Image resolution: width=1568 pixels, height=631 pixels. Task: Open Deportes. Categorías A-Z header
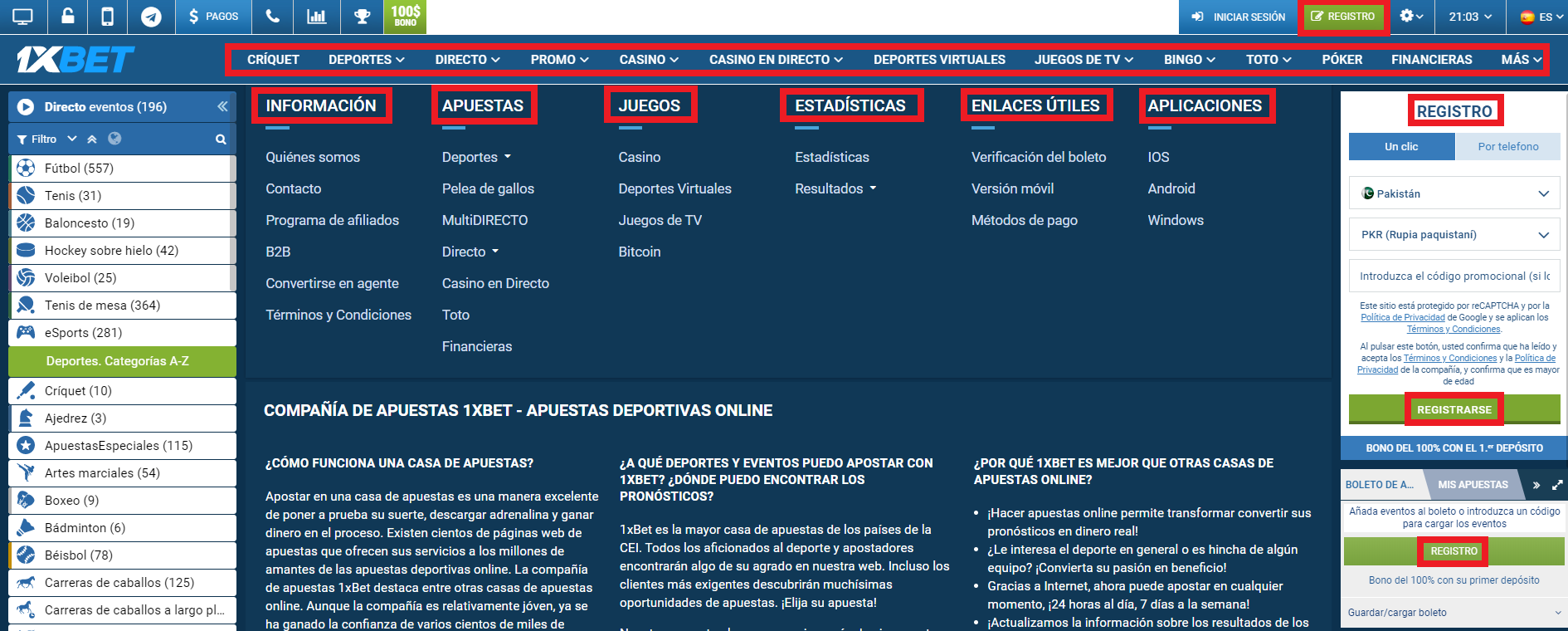coord(122,361)
